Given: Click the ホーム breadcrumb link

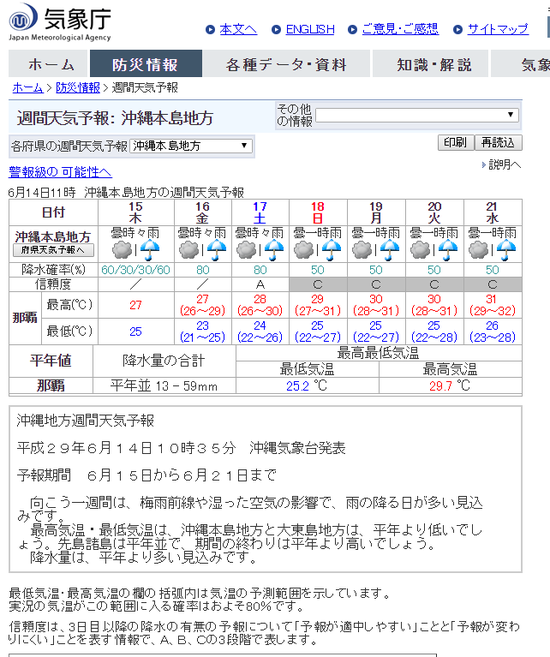Looking at the screenshot, I should click(28, 88).
